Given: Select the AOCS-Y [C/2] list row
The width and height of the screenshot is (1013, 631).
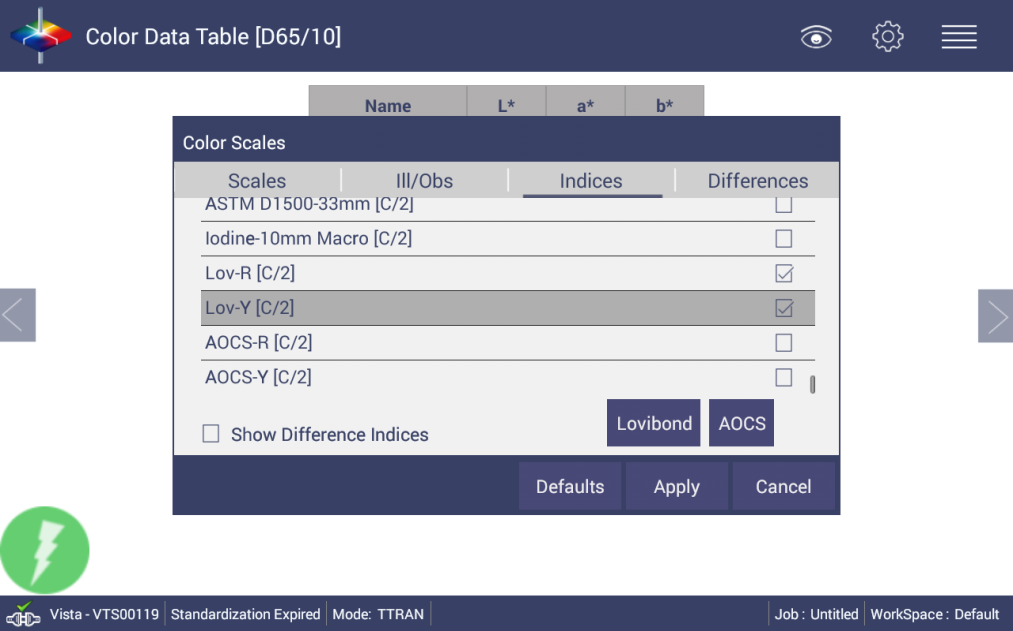Looking at the screenshot, I should [x=480, y=377].
